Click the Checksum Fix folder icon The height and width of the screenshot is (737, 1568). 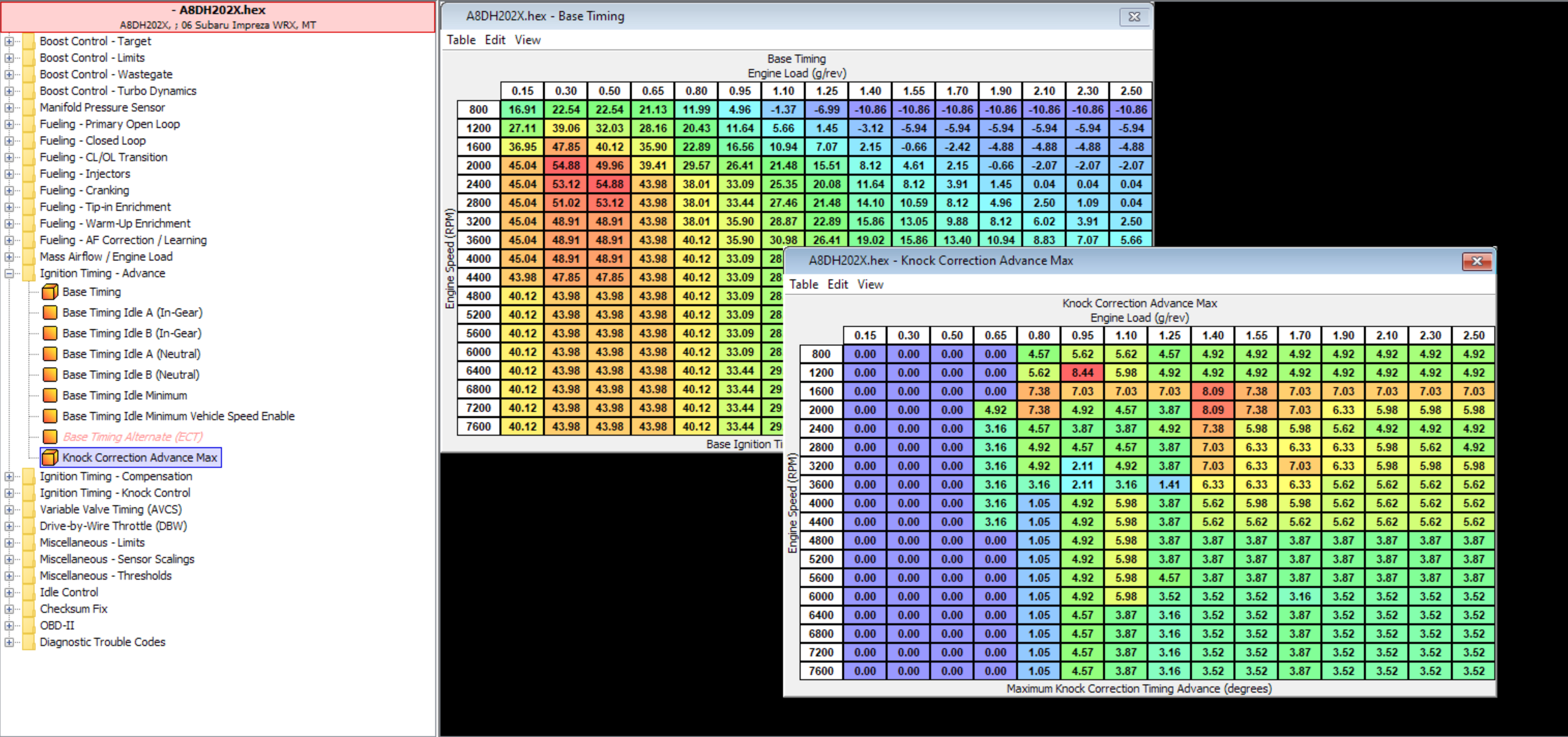pos(28,609)
